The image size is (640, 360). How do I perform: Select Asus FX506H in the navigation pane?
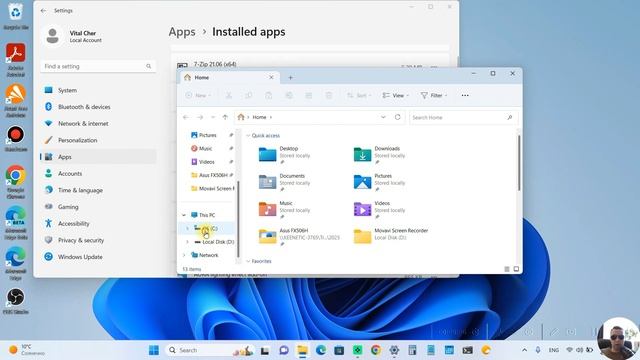coord(213,175)
